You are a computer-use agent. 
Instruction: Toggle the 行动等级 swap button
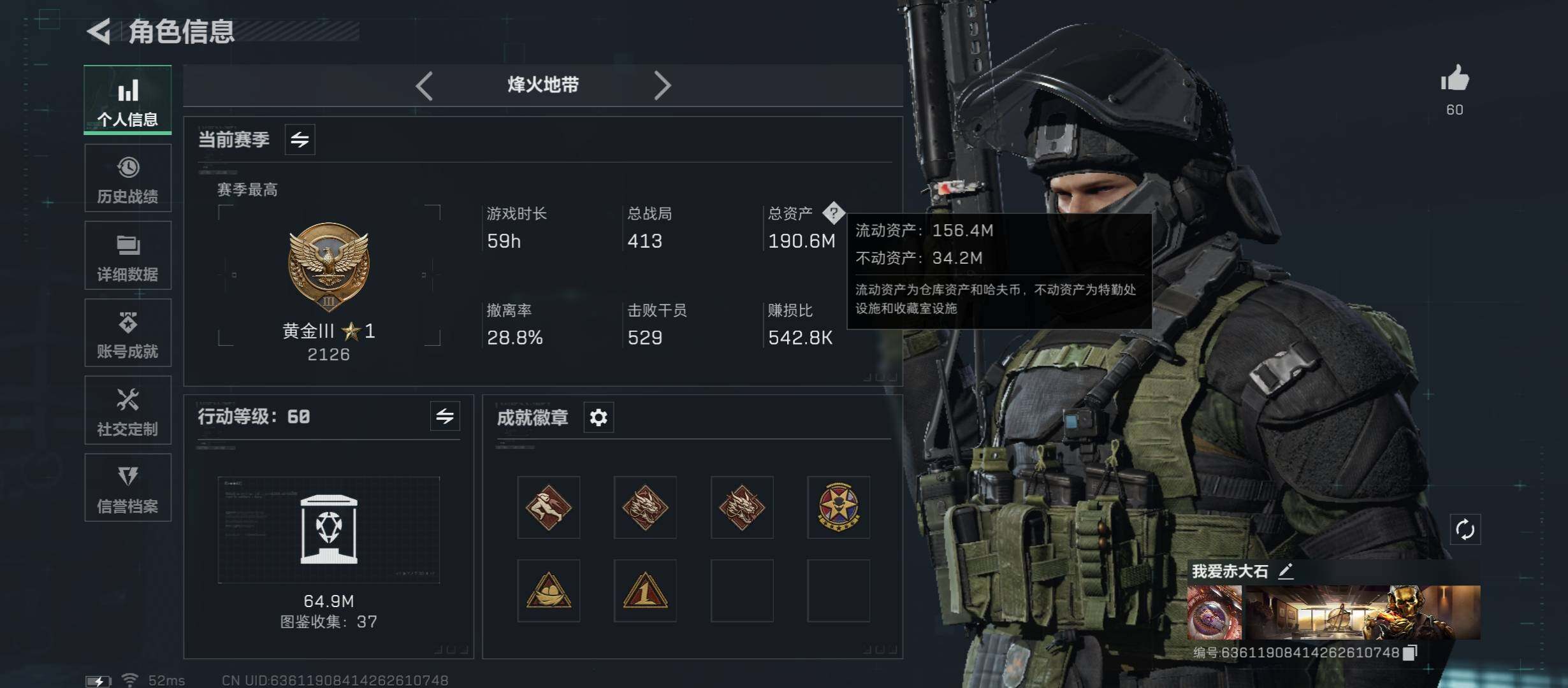point(445,417)
